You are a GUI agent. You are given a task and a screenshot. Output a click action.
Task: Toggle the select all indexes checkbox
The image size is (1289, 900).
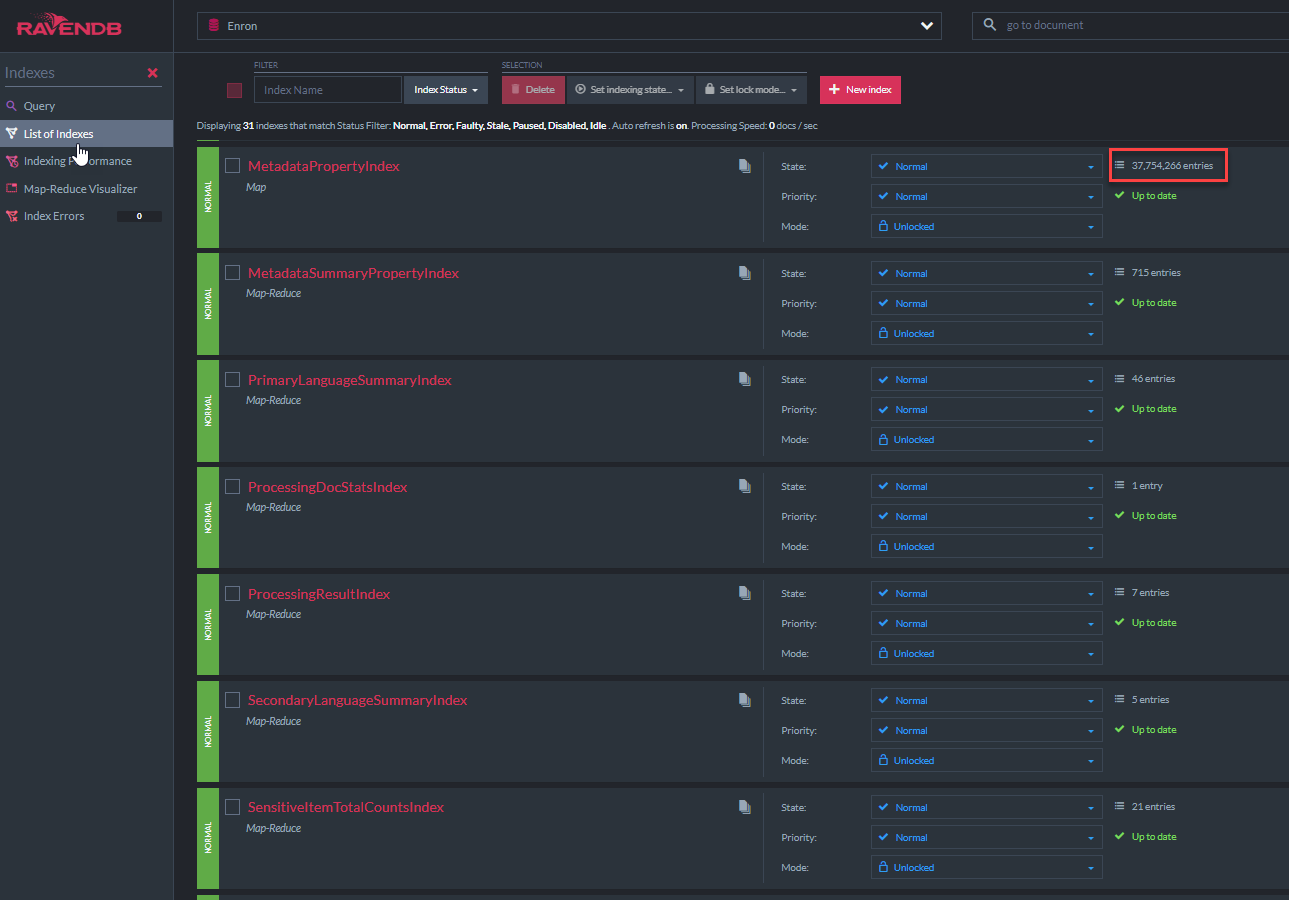click(235, 90)
